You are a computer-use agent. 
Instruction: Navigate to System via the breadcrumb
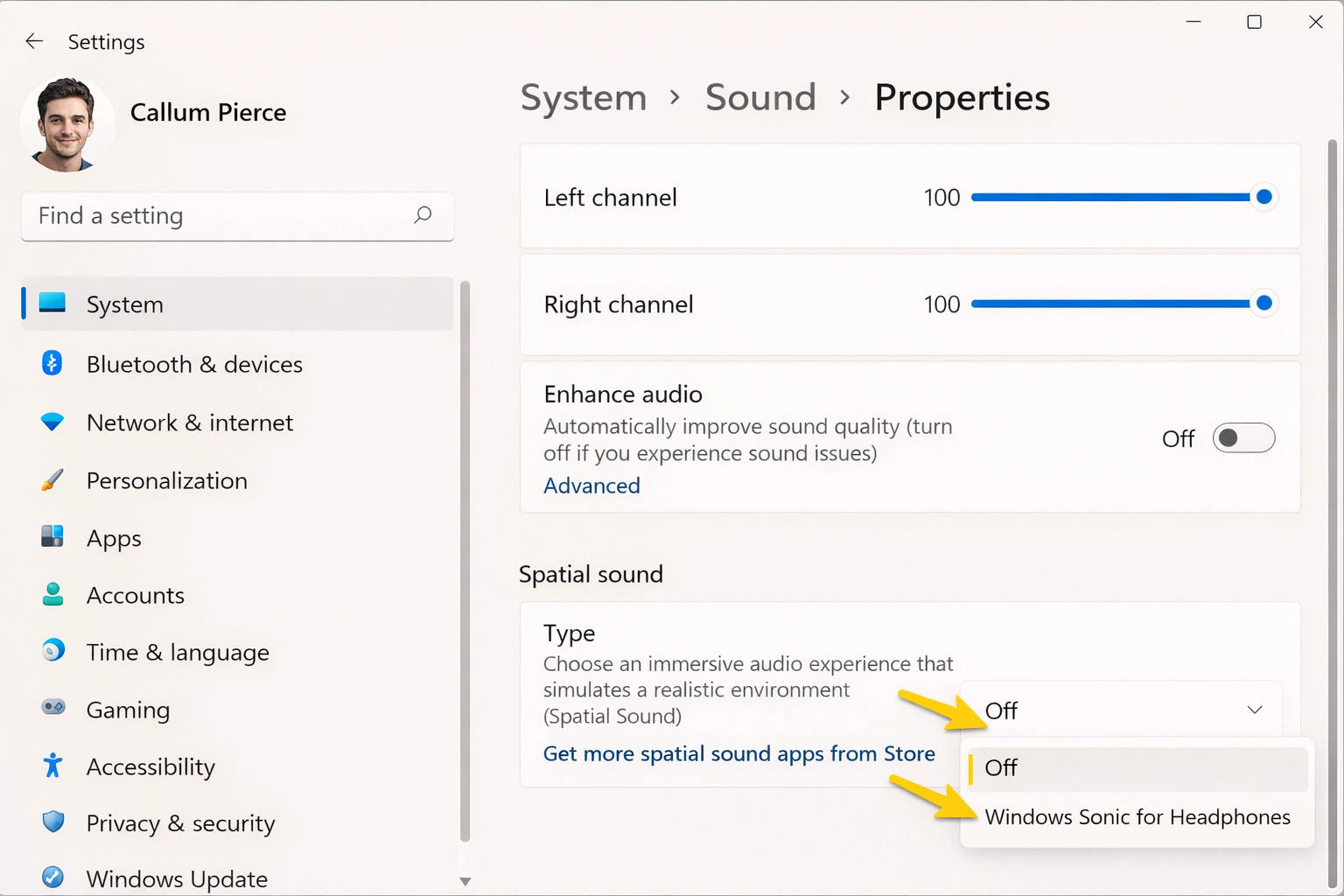[583, 97]
